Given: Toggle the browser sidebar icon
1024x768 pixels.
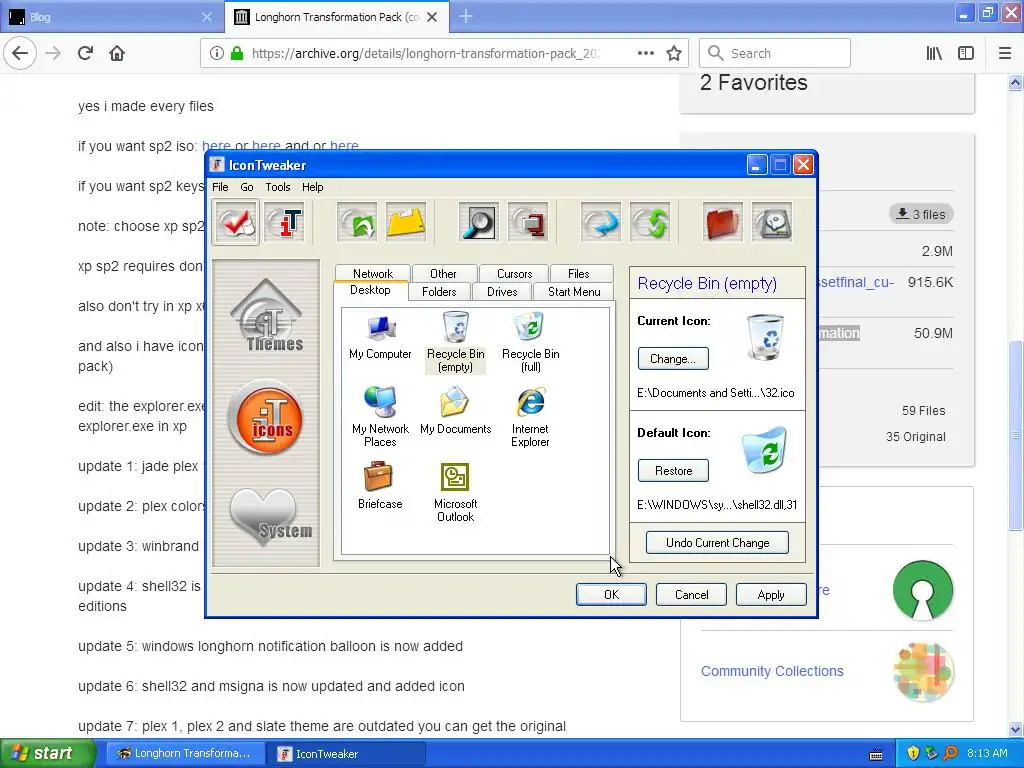Looking at the screenshot, I should coord(966,53).
